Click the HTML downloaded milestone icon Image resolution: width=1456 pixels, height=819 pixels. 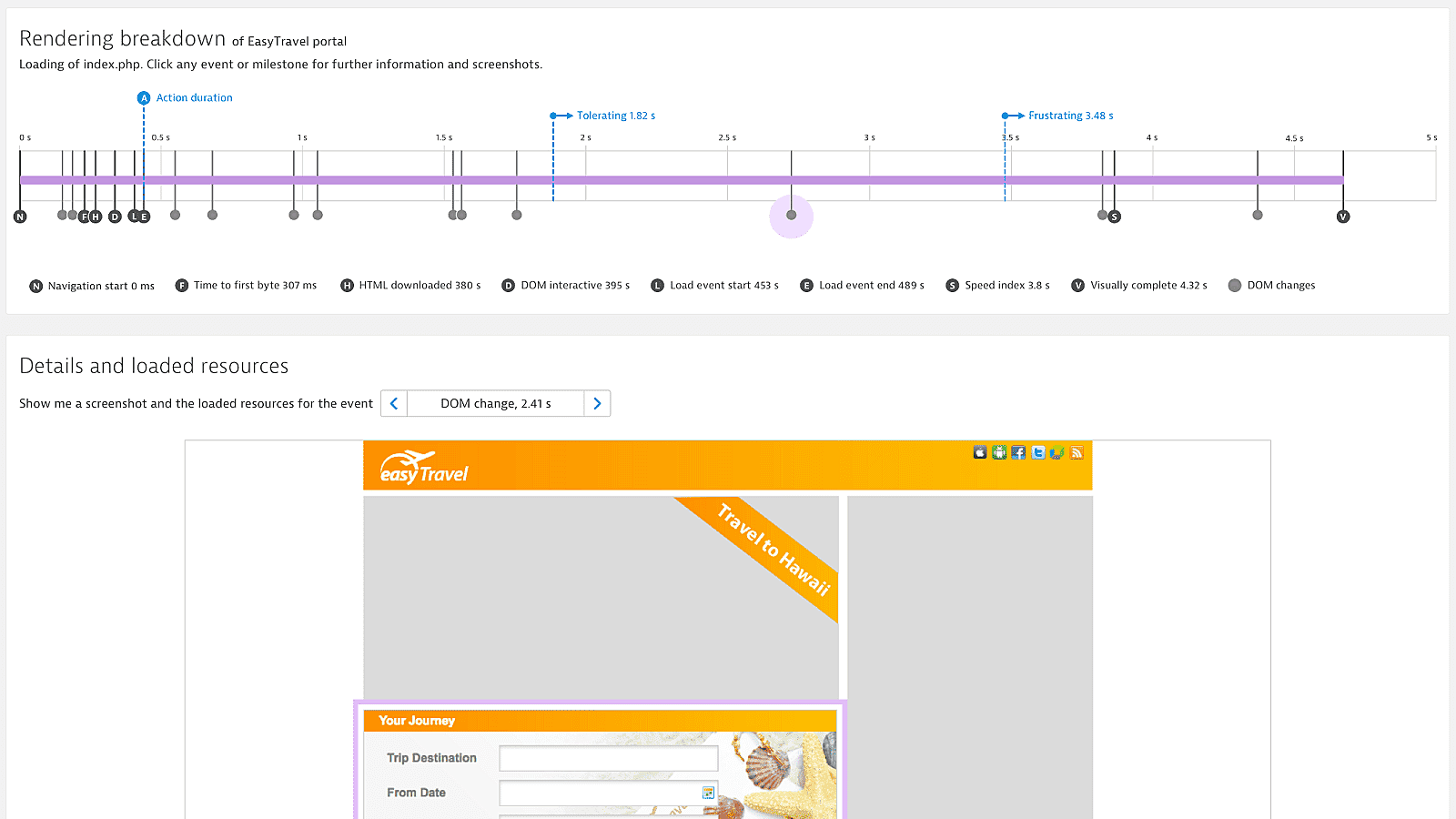pyautogui.click(x=94, y=216)
